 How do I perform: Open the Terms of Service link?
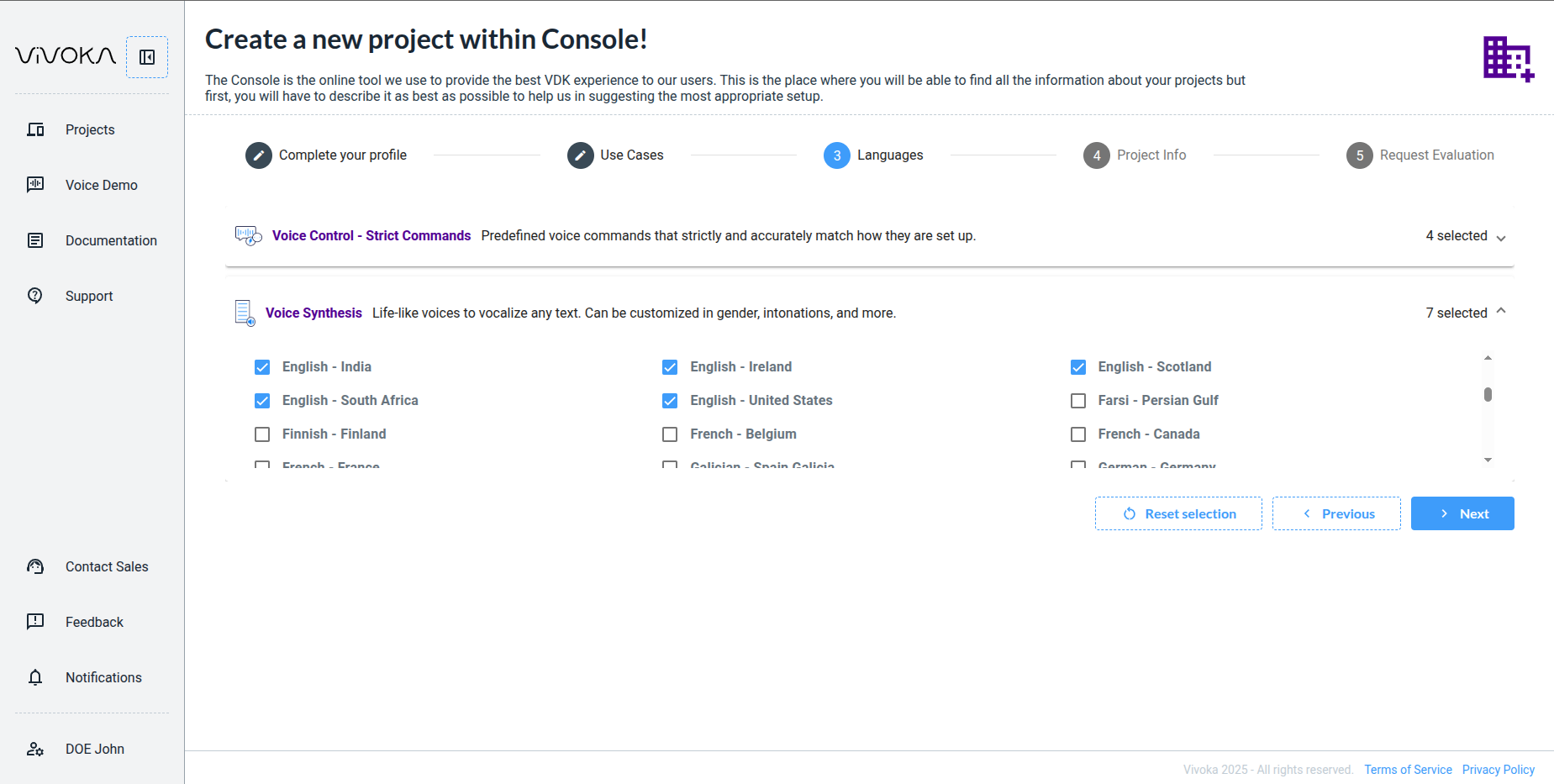click(1408, 770)
